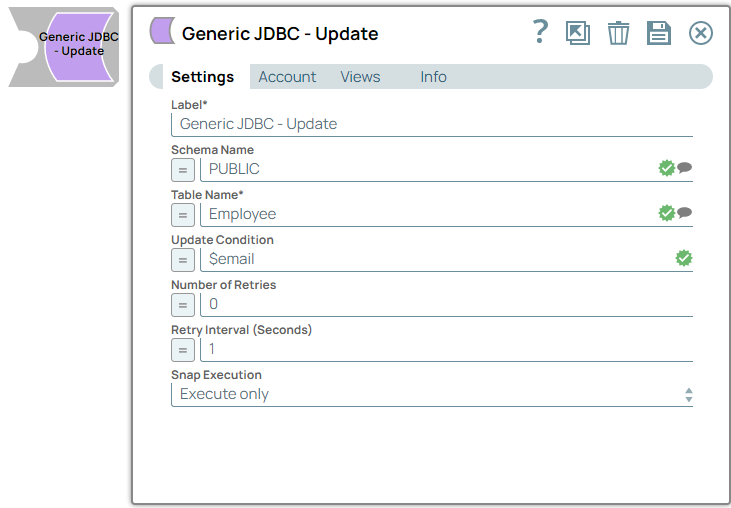Open Table Name suggestions bubble icon
This screenshot has height=508, width=731.
(x=685, y=213)
